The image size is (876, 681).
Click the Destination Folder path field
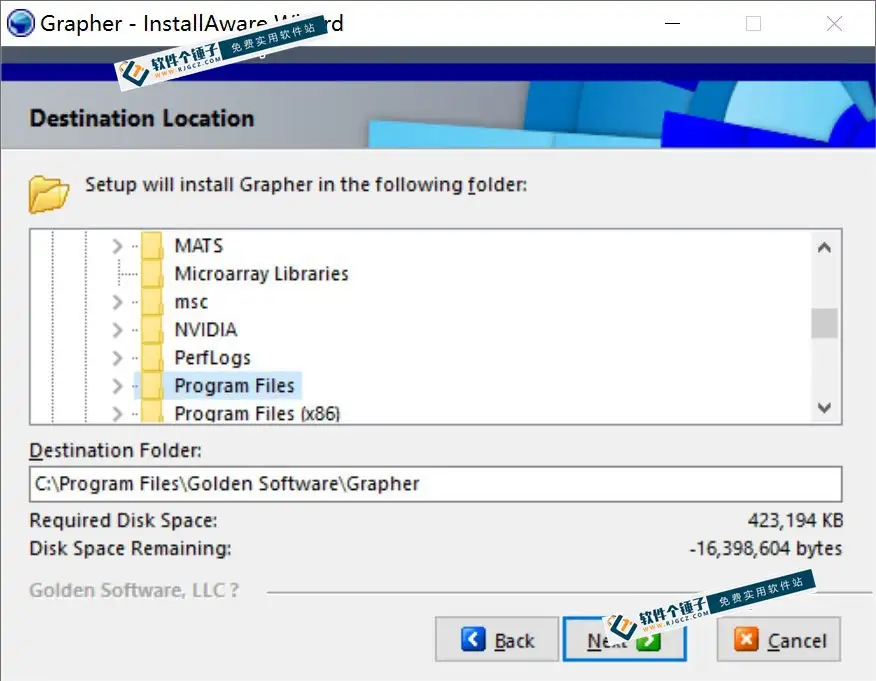[x=435, y=484]
